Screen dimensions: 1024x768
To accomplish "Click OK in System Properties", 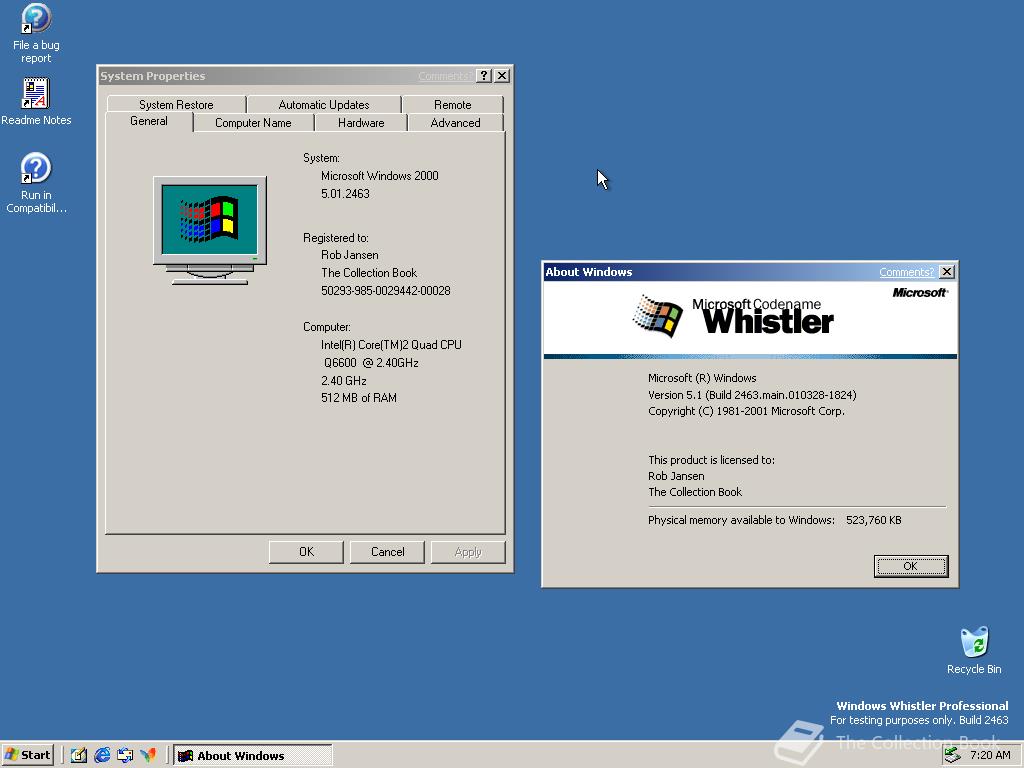I will coord(306,552).
